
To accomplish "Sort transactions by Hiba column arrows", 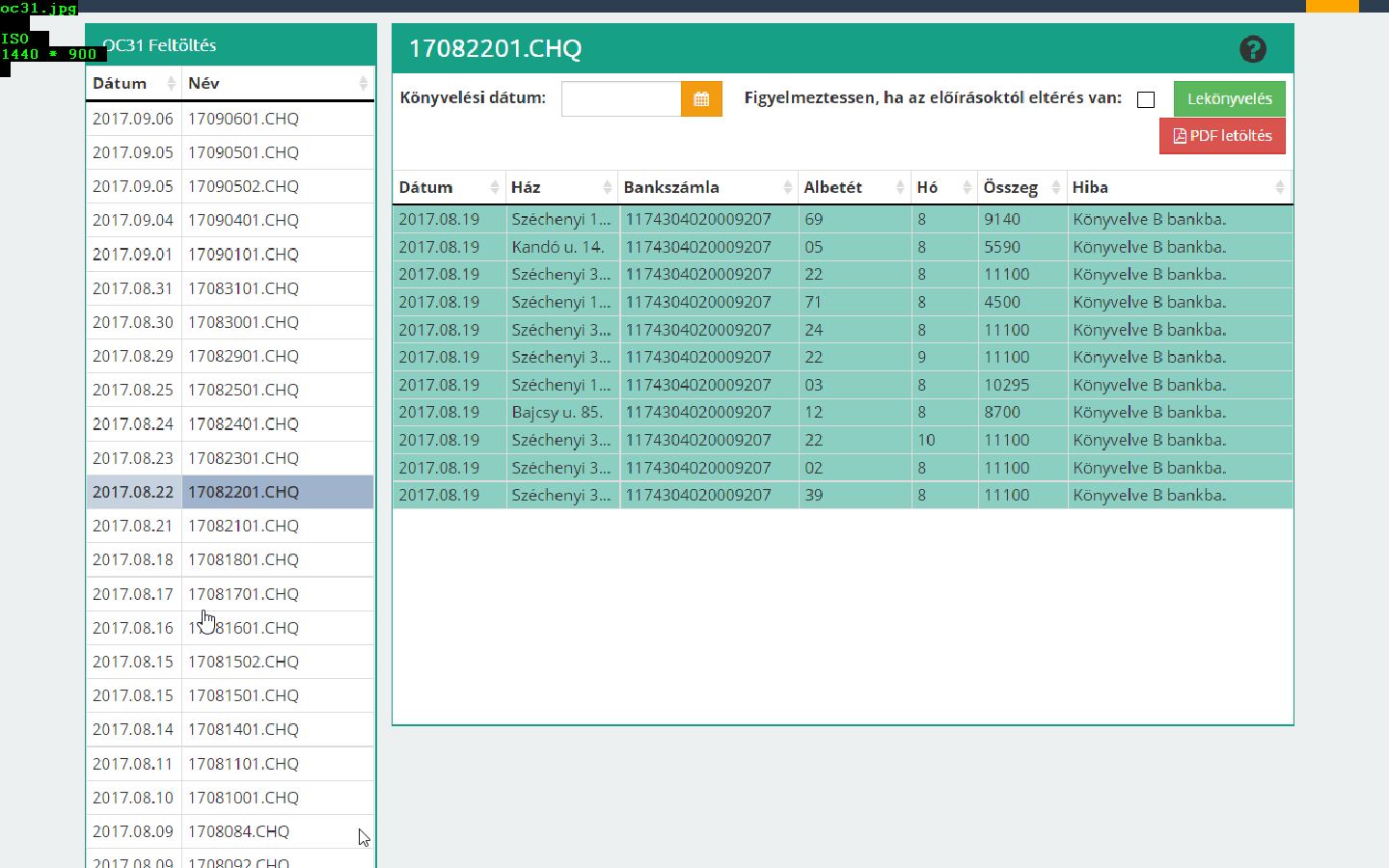I will click(1279, 188).
